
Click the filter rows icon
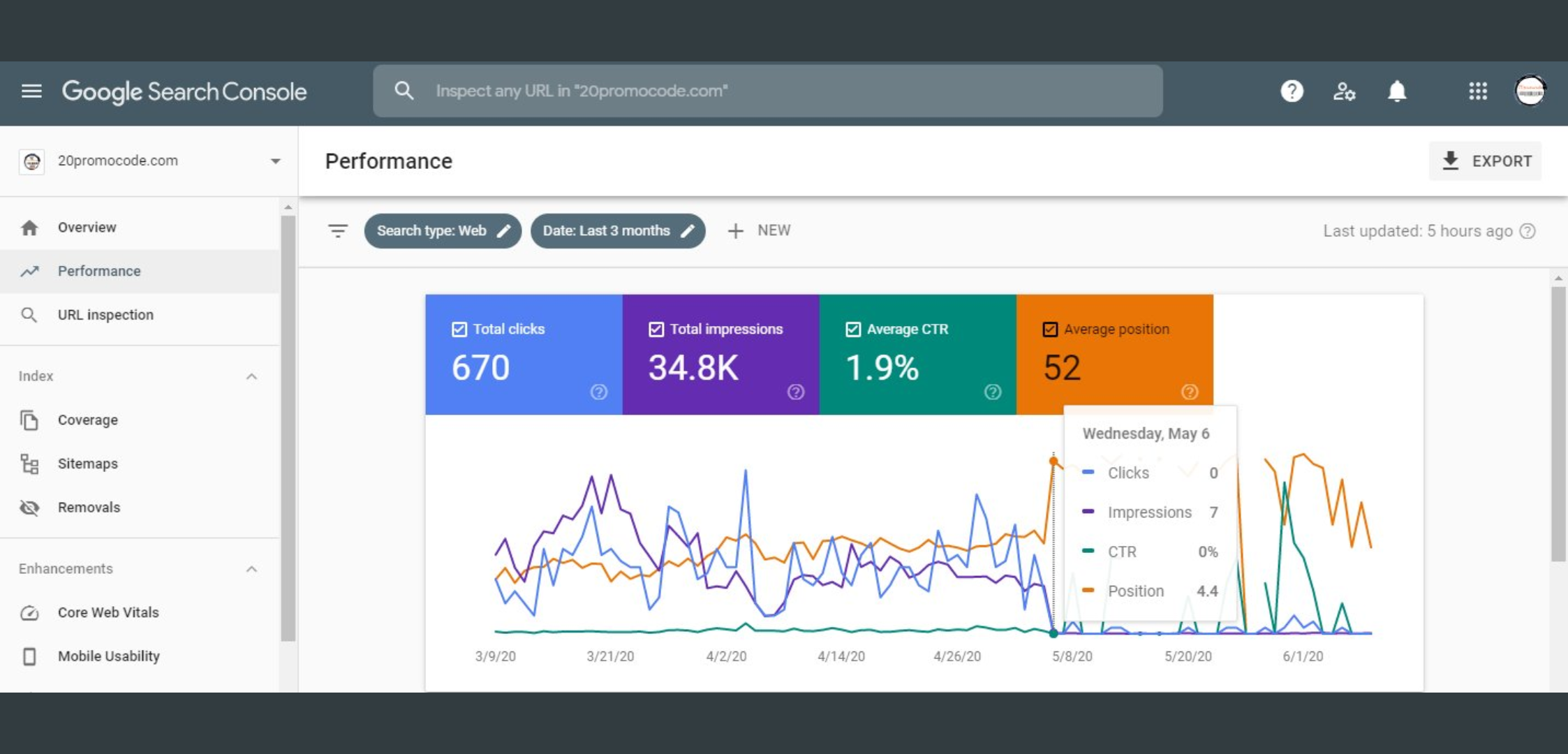[x=338, y=230]
